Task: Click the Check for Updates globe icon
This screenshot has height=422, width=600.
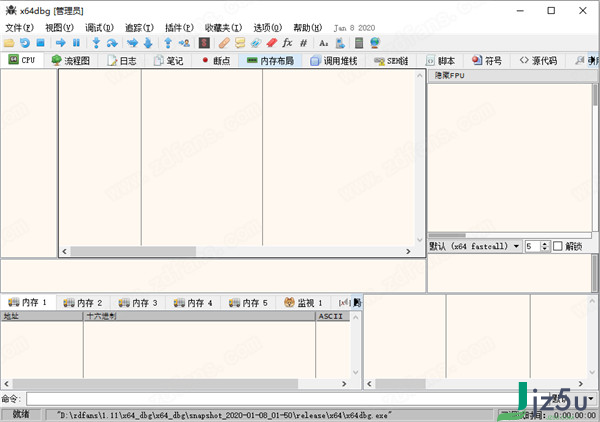Action: pos(375,43)
